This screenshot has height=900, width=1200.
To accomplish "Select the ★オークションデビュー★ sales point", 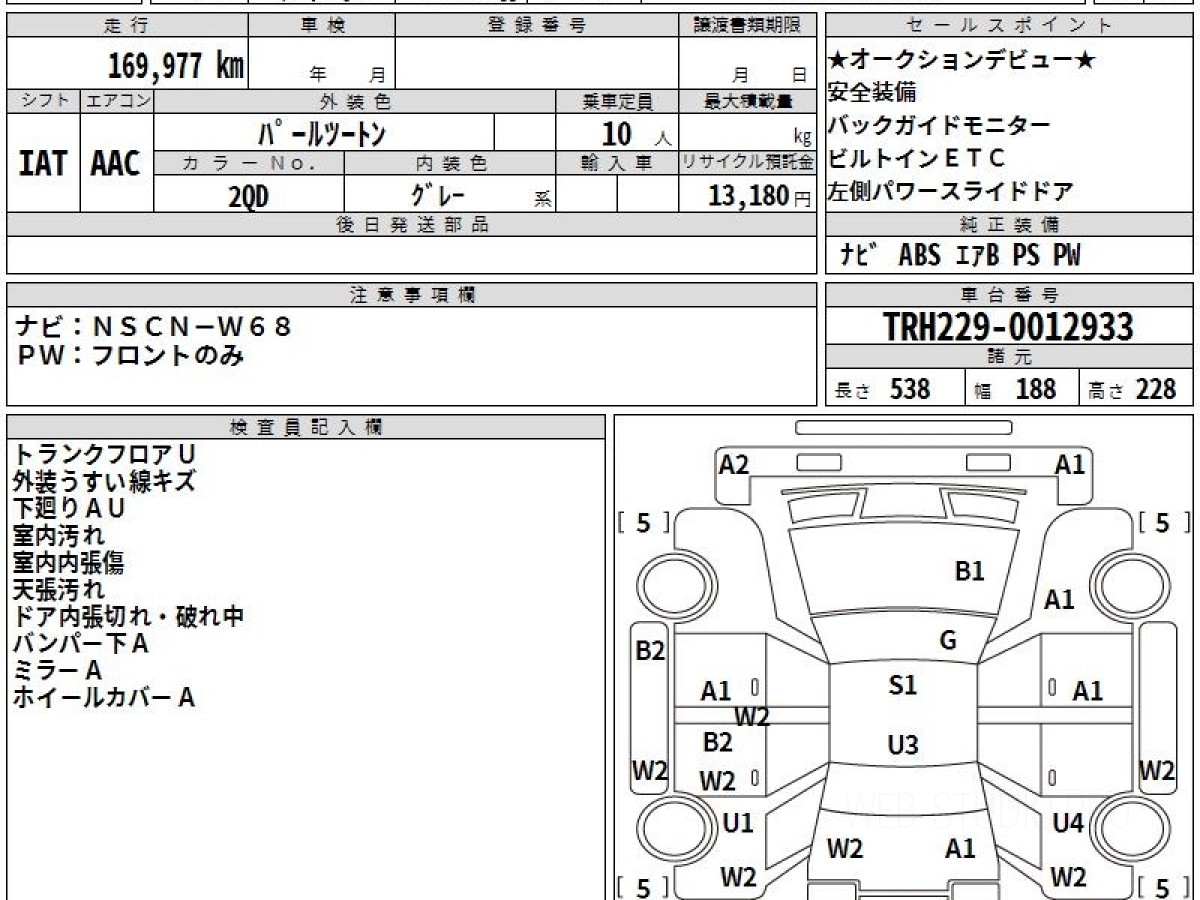I will point(961,60).
